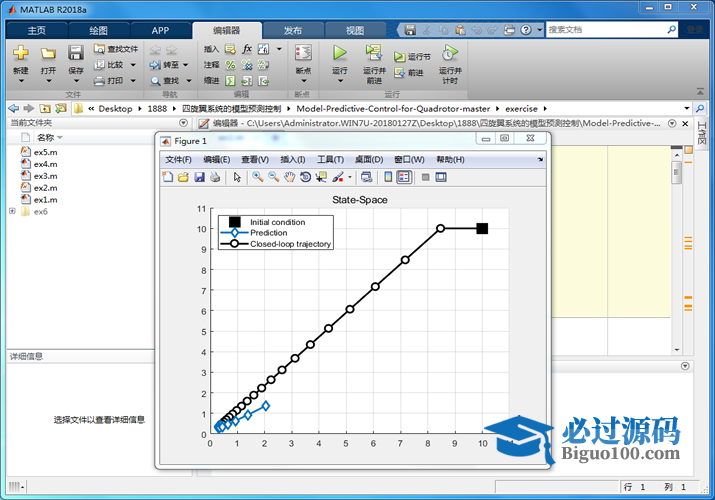Open the 比较 dropdown arrow
This screenshot has height=500, width=715.
click(x=133, y=65)
